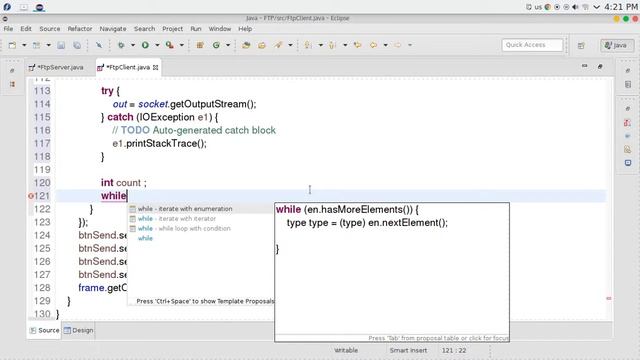Click the Search flashlight toolbar icon

[x=278, y=45]
